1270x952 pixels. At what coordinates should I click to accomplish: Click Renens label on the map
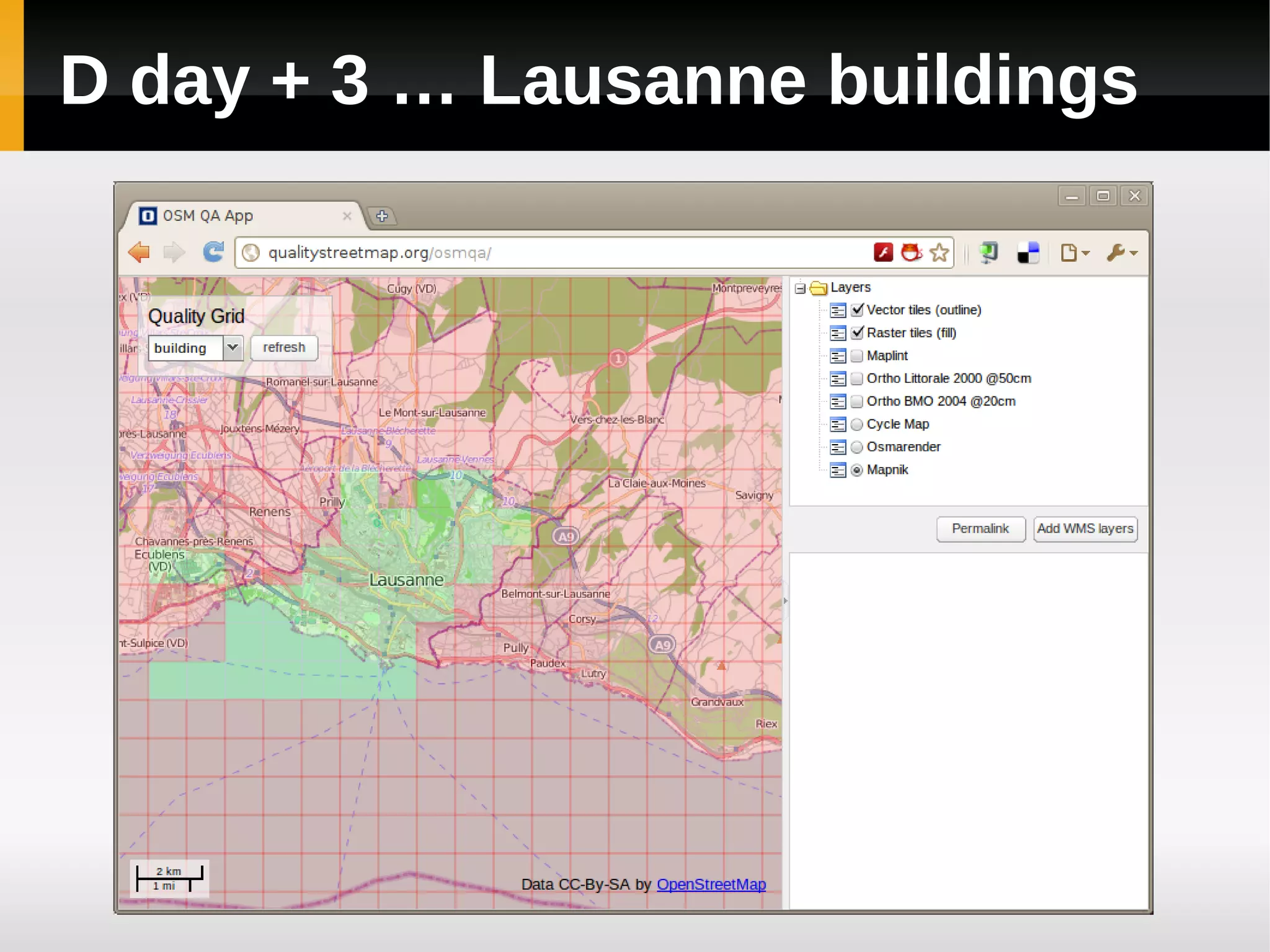coord(270,512)
